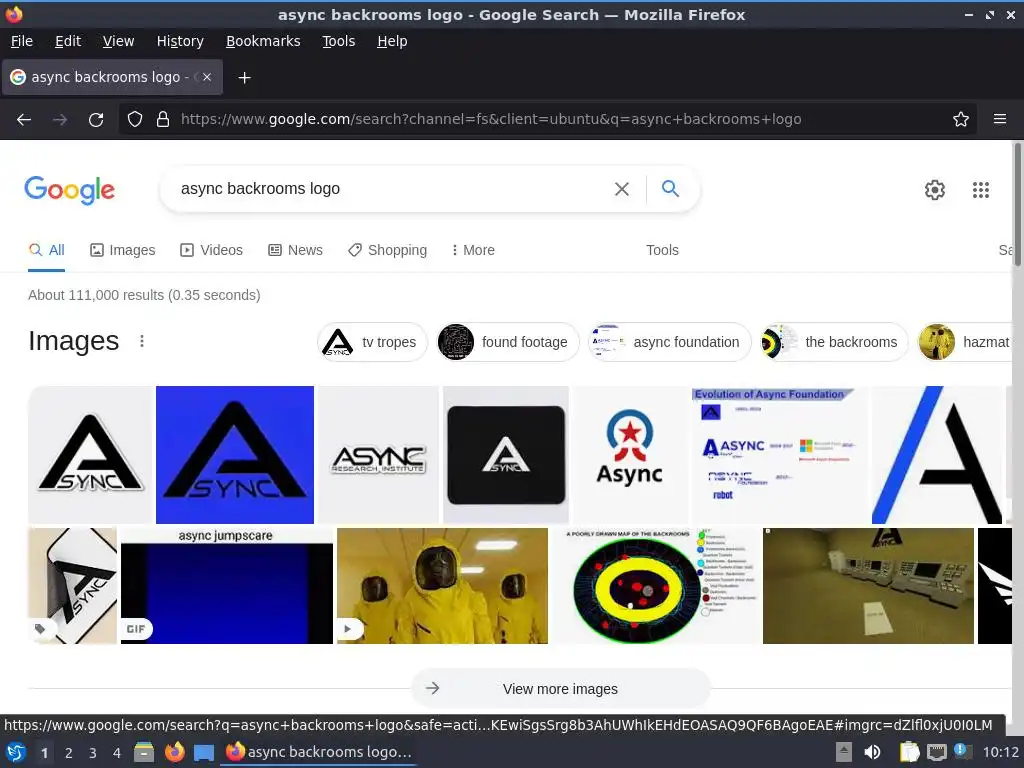This screenshot has width=1024, height=768.
Task: Open the Help menu
Action: 392,41
